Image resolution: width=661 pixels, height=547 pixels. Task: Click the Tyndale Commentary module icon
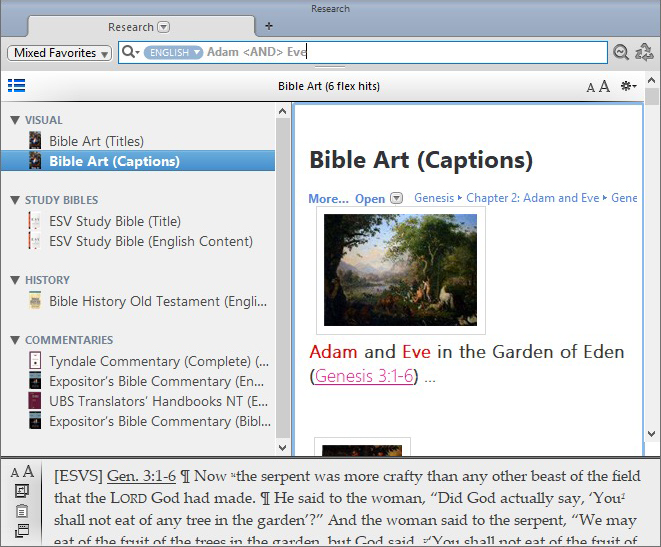[35, 361]
